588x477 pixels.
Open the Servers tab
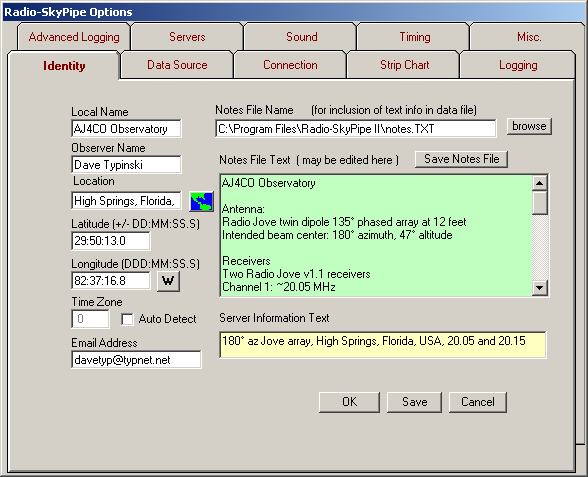pyautogui.click(x=187, y=37)
